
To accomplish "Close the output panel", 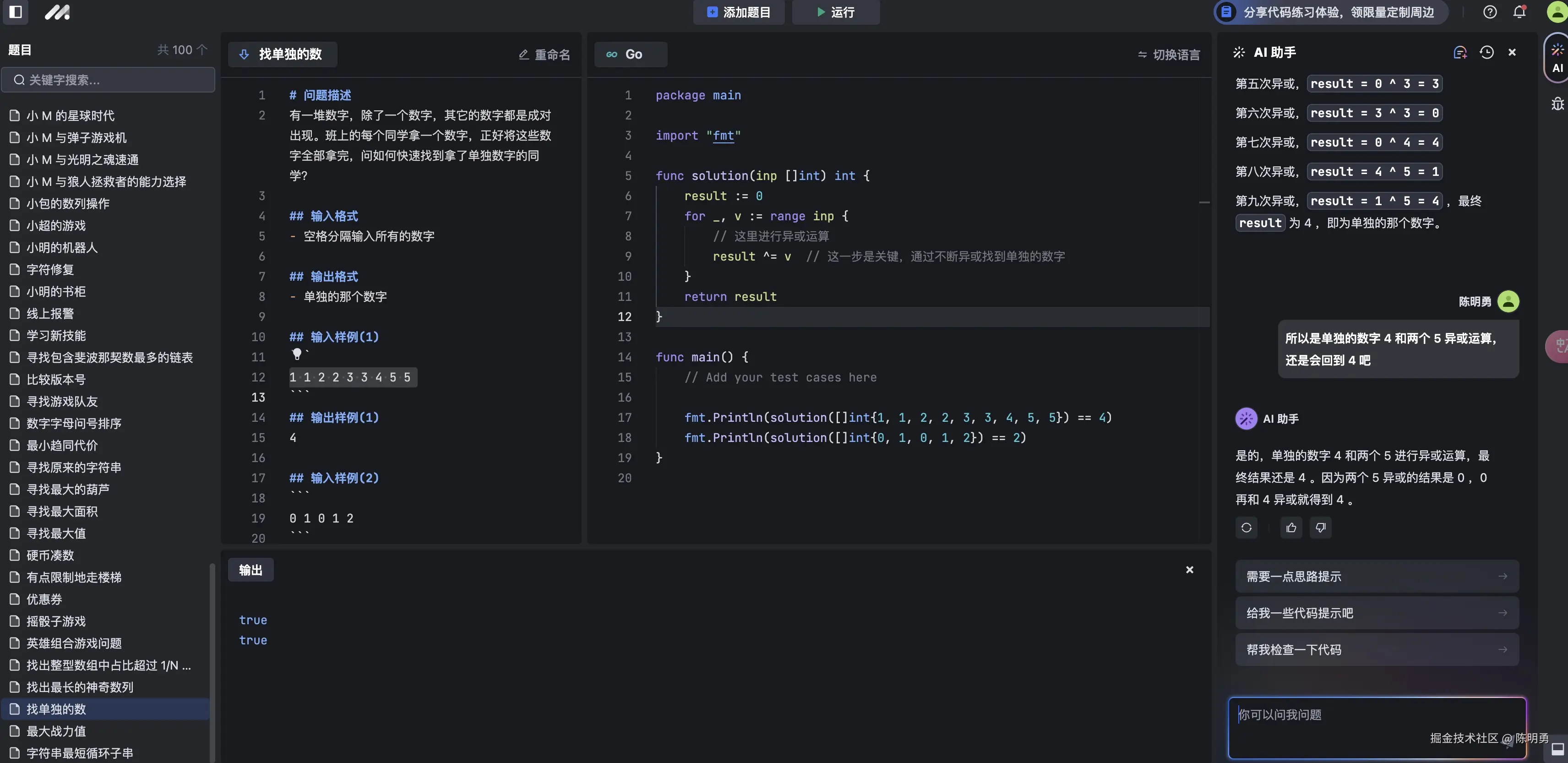I will coord(1189,569).
